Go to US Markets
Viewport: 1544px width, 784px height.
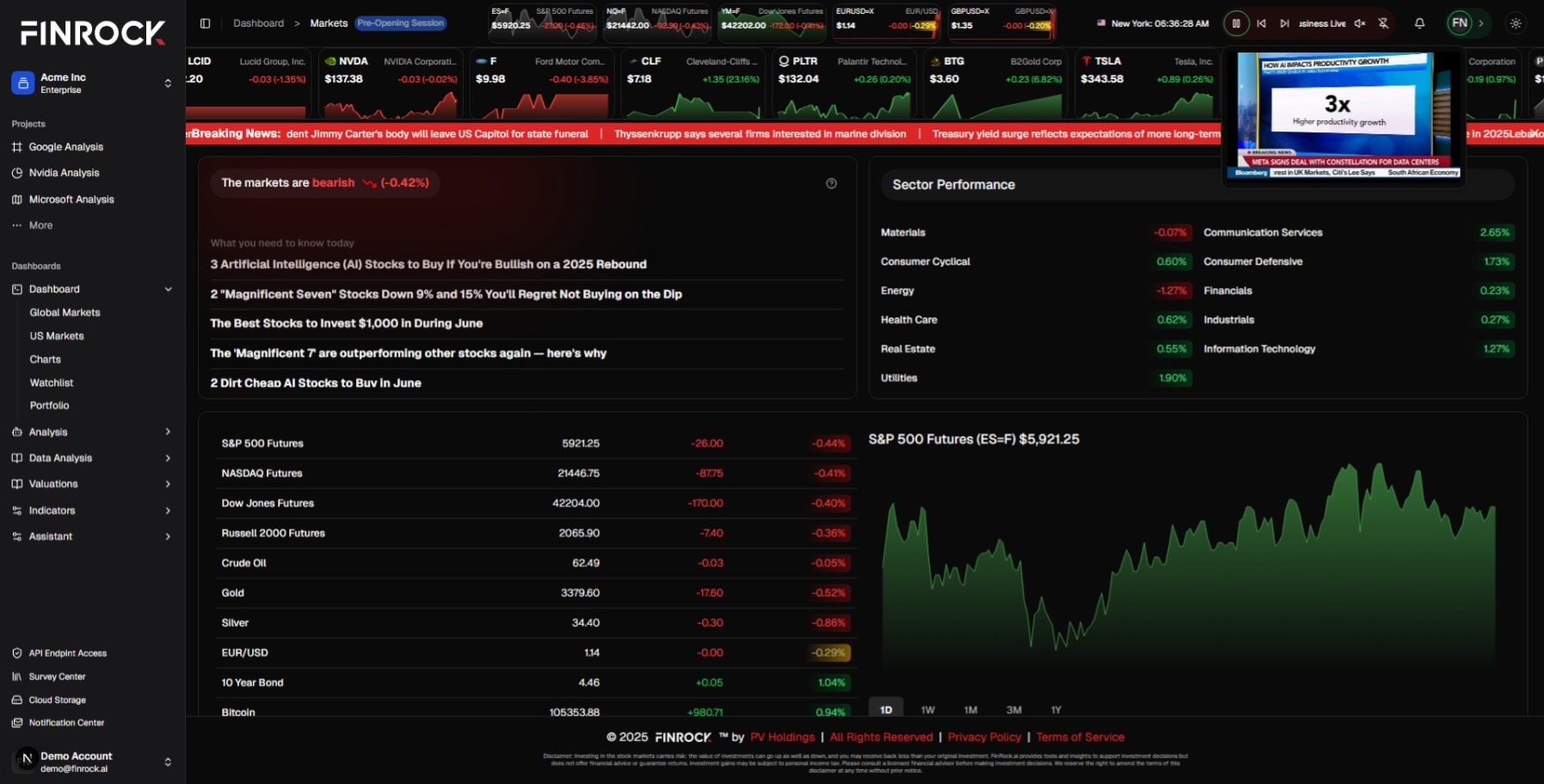pos(57,336)
